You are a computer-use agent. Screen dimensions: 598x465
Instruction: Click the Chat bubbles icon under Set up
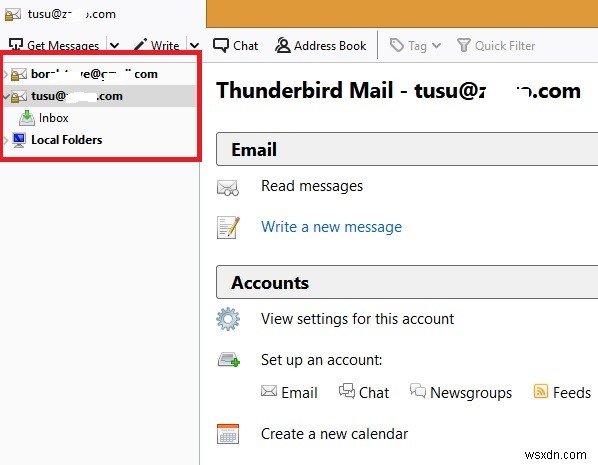point(347,391)
